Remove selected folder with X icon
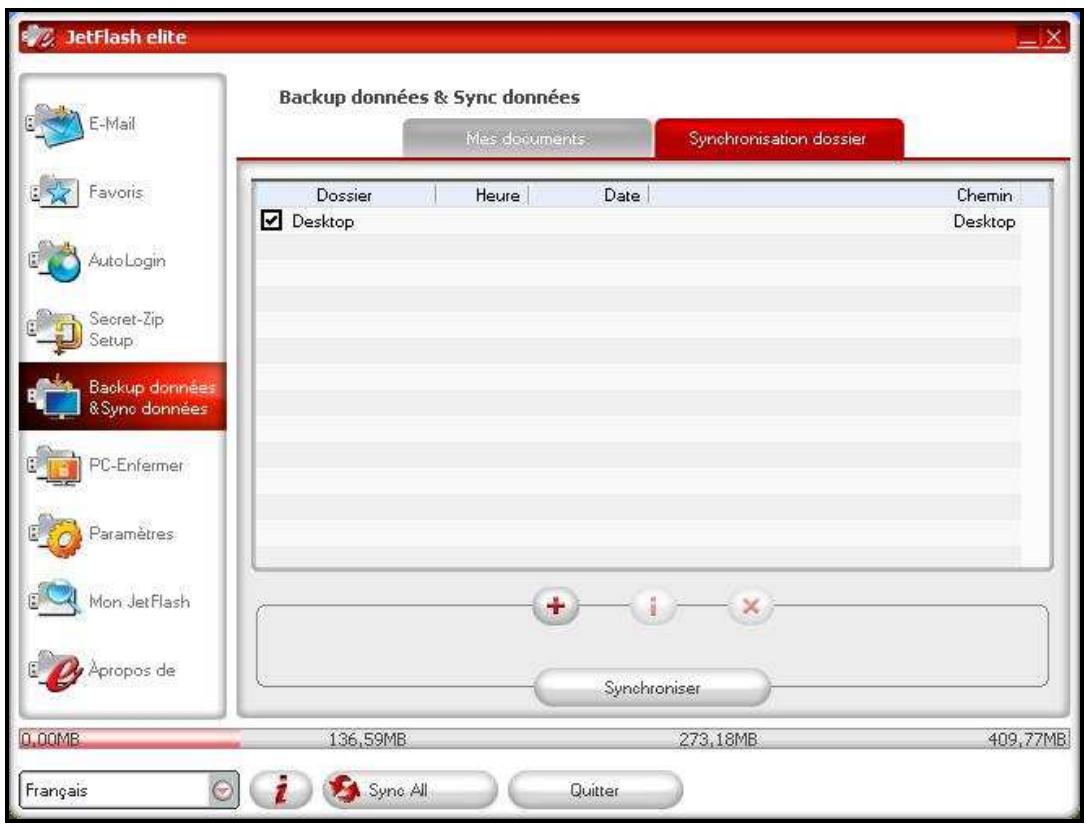The width and height of the screenshot is (1087, 826). point(750,606)
